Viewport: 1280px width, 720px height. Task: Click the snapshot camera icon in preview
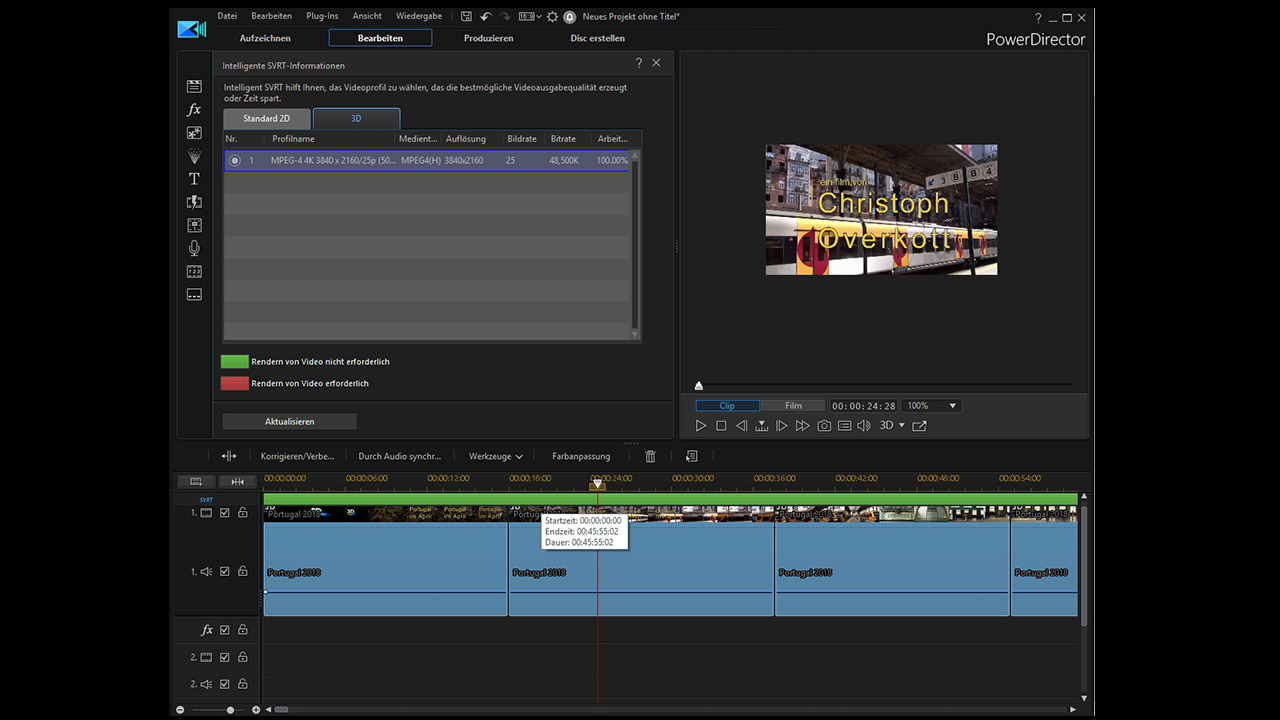click(x=824, y=426)
